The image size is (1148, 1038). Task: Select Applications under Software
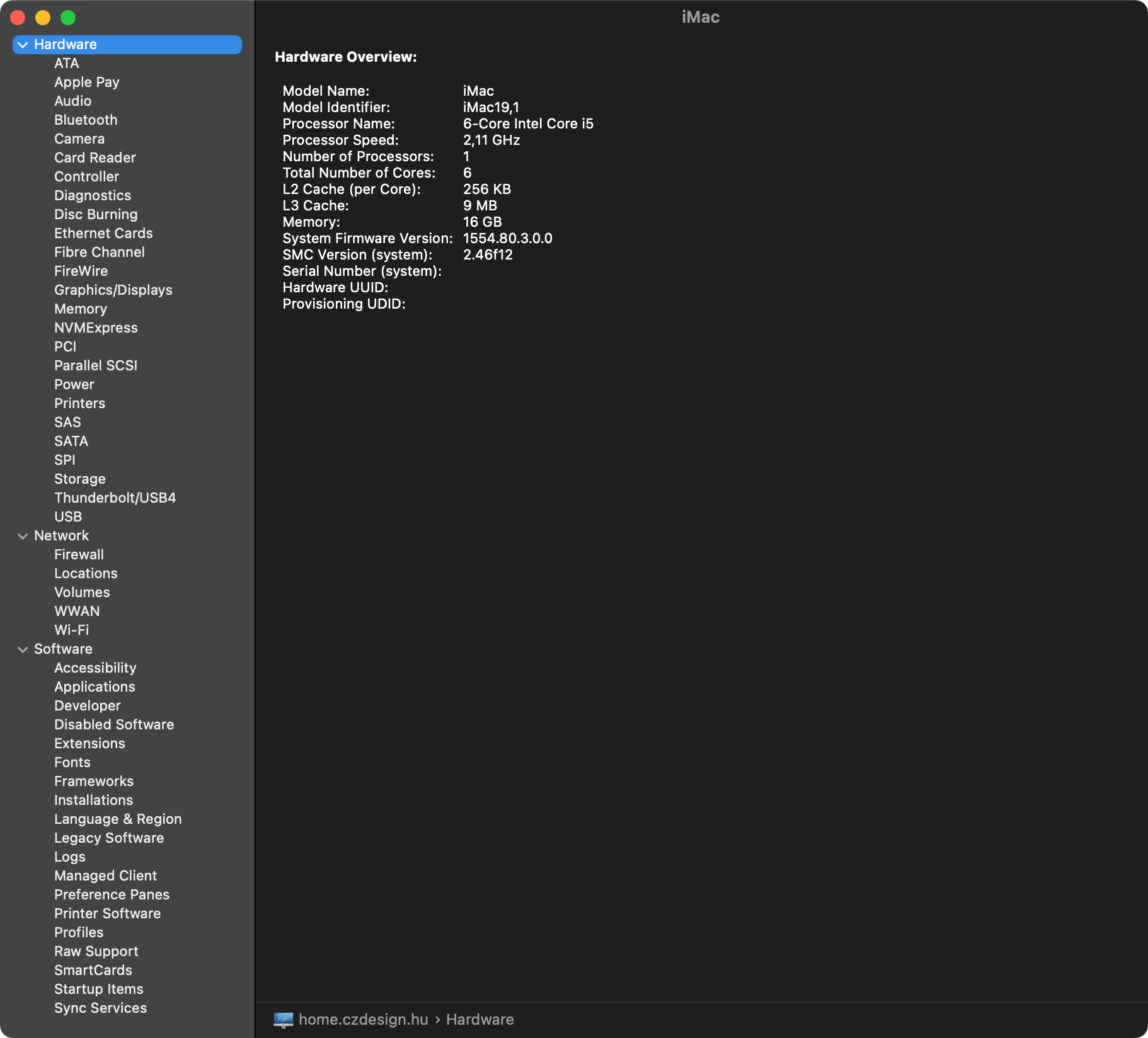click(95, 687)
